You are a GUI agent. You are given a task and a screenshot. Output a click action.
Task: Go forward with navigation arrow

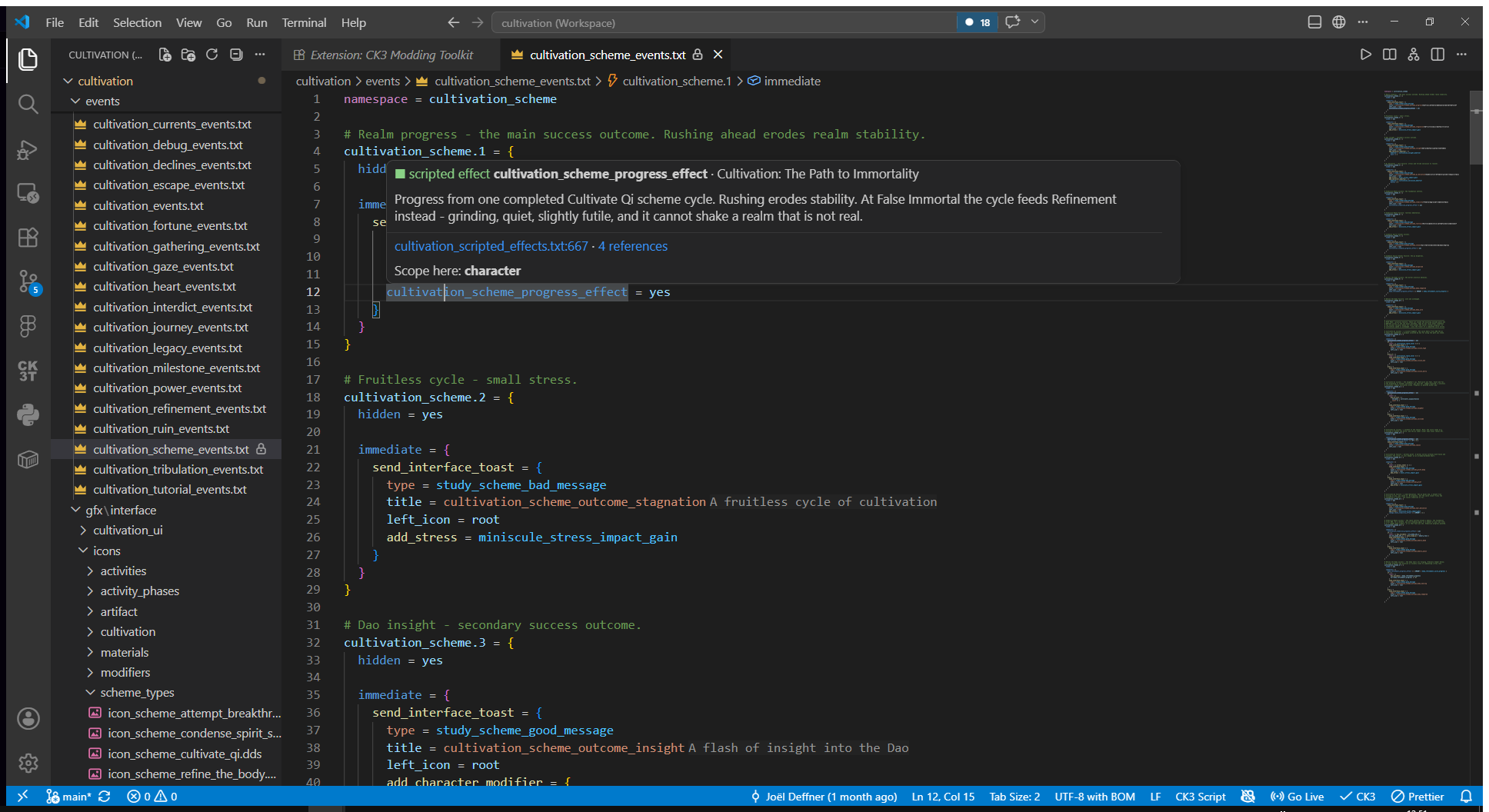pos(478,22)
